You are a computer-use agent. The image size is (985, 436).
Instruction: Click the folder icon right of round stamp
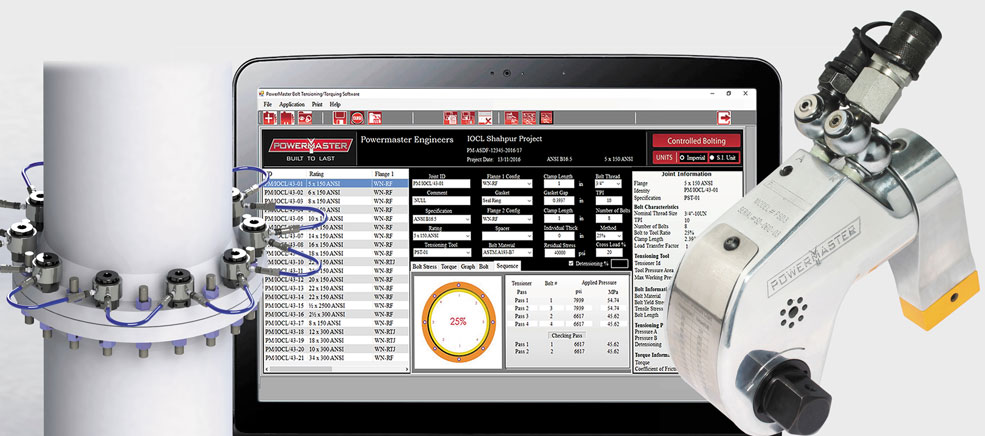pyautogui.click(x=375, y=117)
